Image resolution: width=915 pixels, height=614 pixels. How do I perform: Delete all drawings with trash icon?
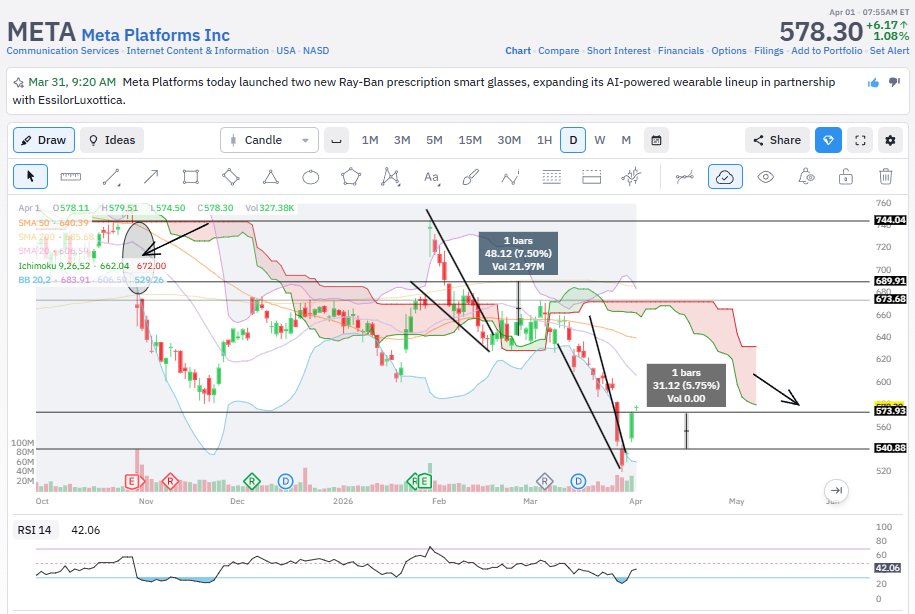[885, 176]
